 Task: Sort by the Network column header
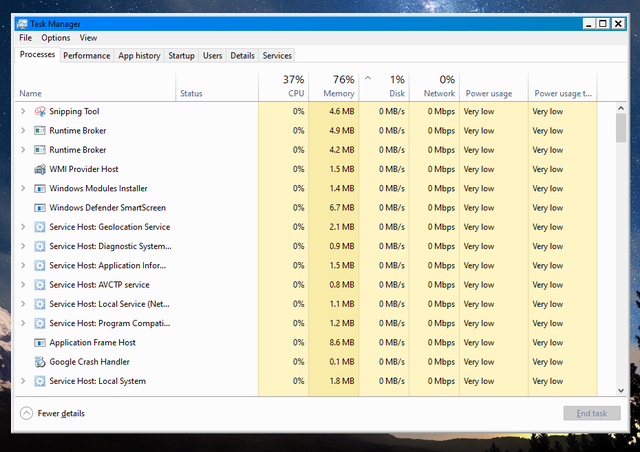(x=435, y=87)
